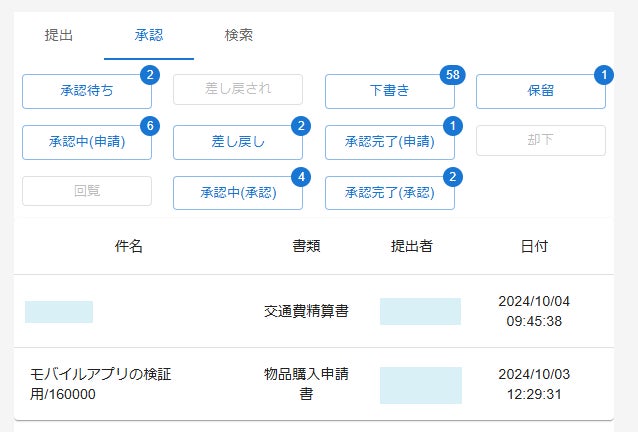Open the 検索 tab
The height and width of the screenshot is (432, 638).
pyautogui.click(x=239, y=36)
